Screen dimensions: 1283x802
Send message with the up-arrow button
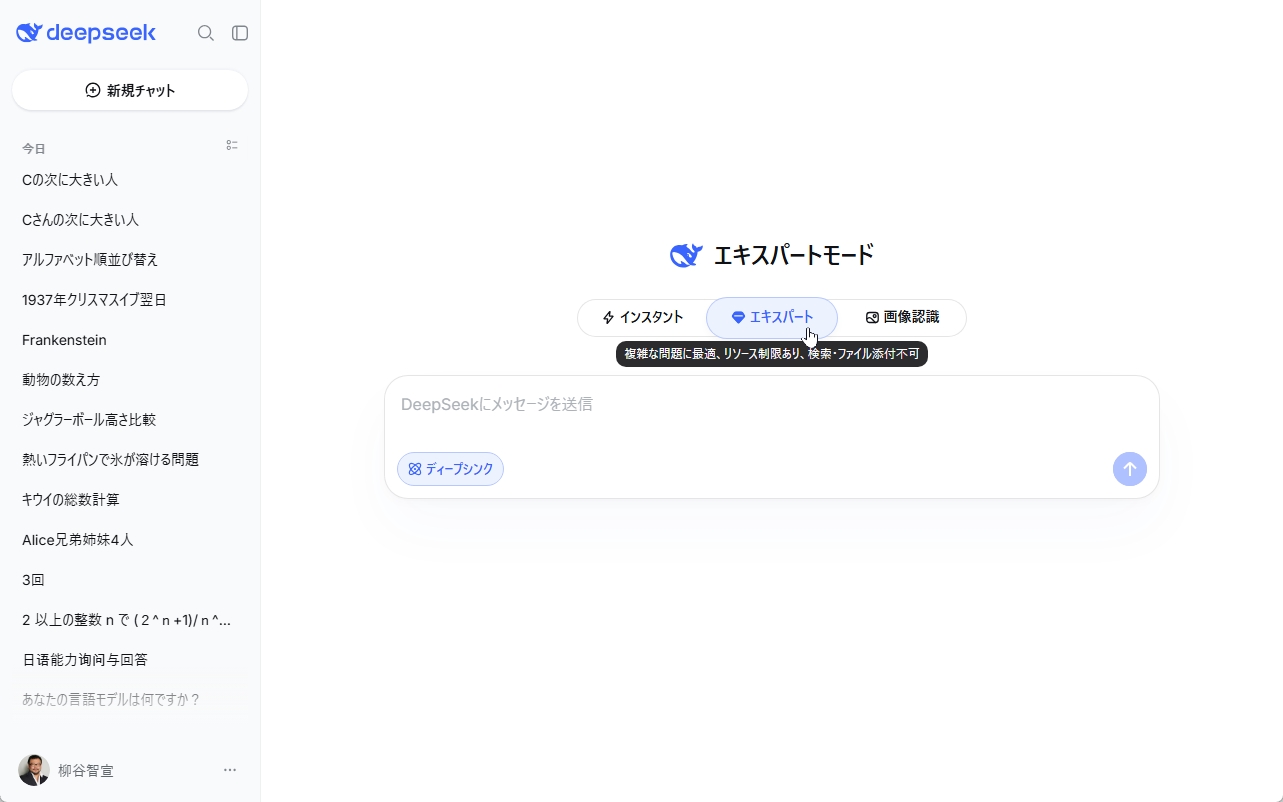point(1130,469)
